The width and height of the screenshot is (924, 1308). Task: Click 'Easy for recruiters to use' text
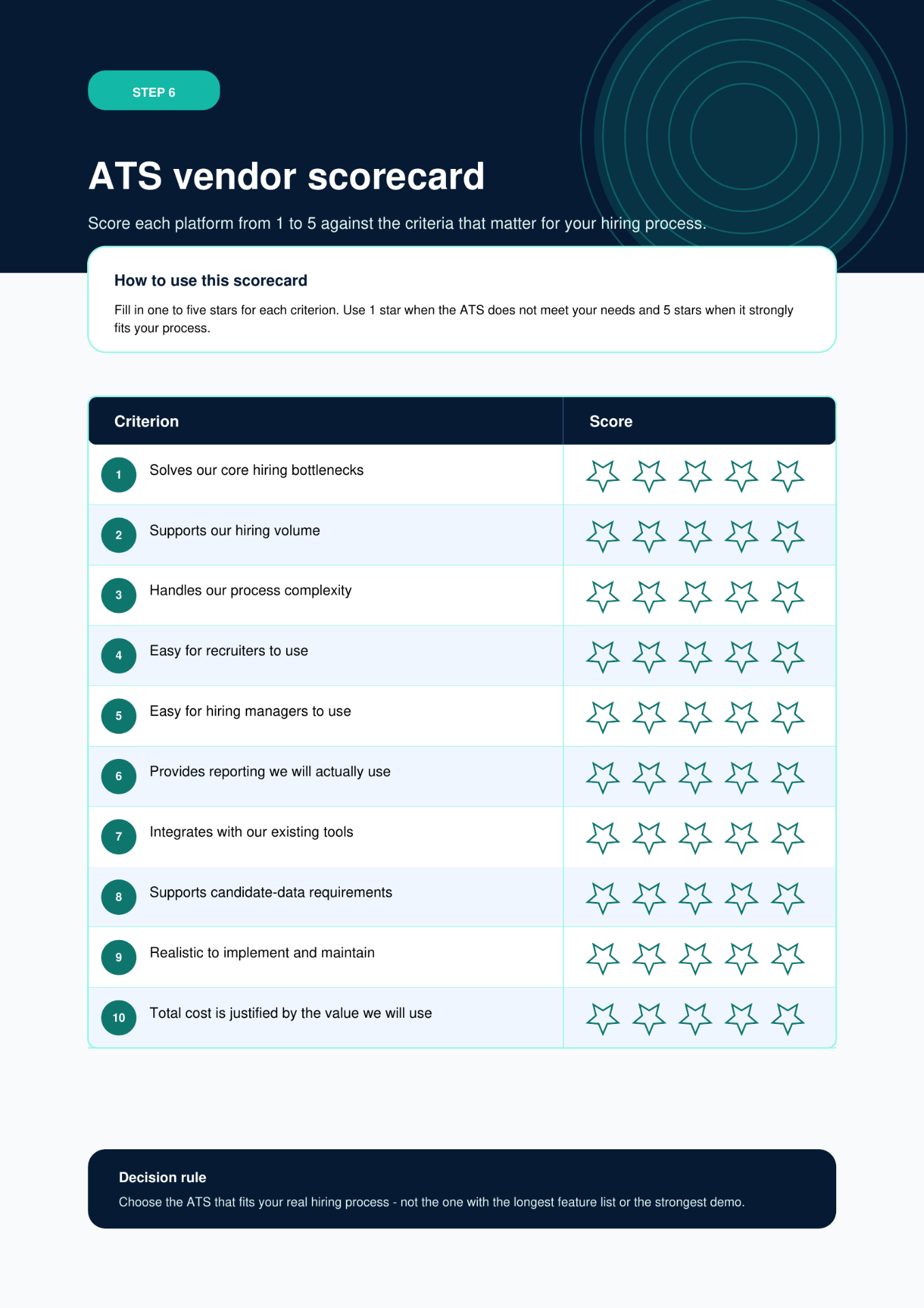[x=228, y=651]
